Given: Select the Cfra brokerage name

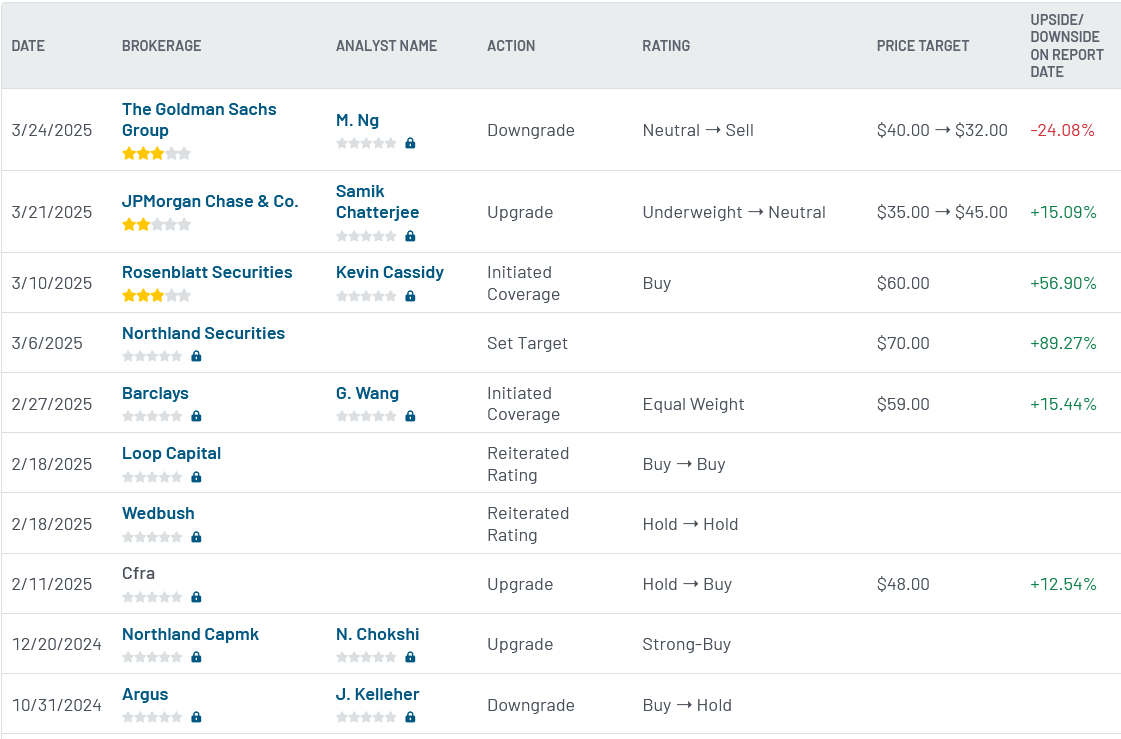Looking at the screenshot, I should pos(138,573).
